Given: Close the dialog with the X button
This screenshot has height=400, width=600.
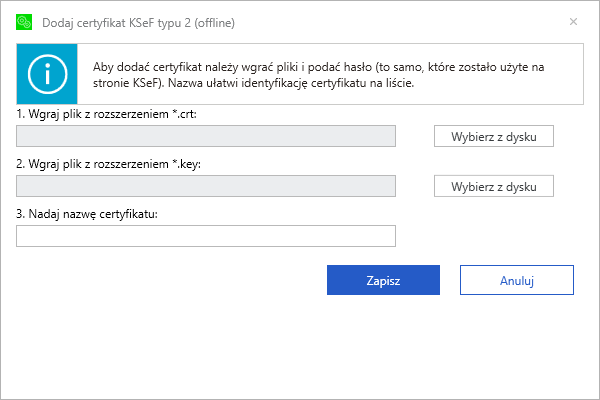Looking at the screenshot, I should pyautogui.click(x=573, y=21).
